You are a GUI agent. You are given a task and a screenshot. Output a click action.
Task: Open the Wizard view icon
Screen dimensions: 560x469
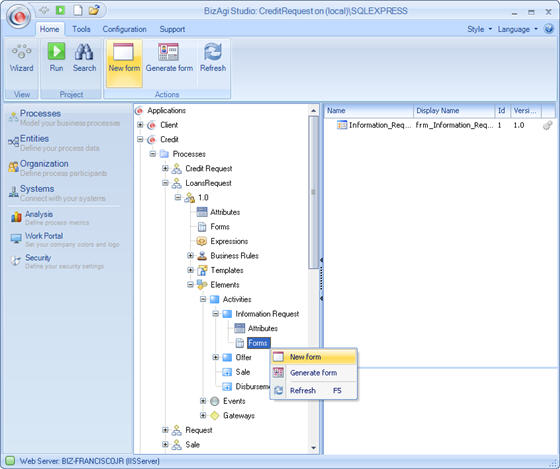click(x=21, y=52)
